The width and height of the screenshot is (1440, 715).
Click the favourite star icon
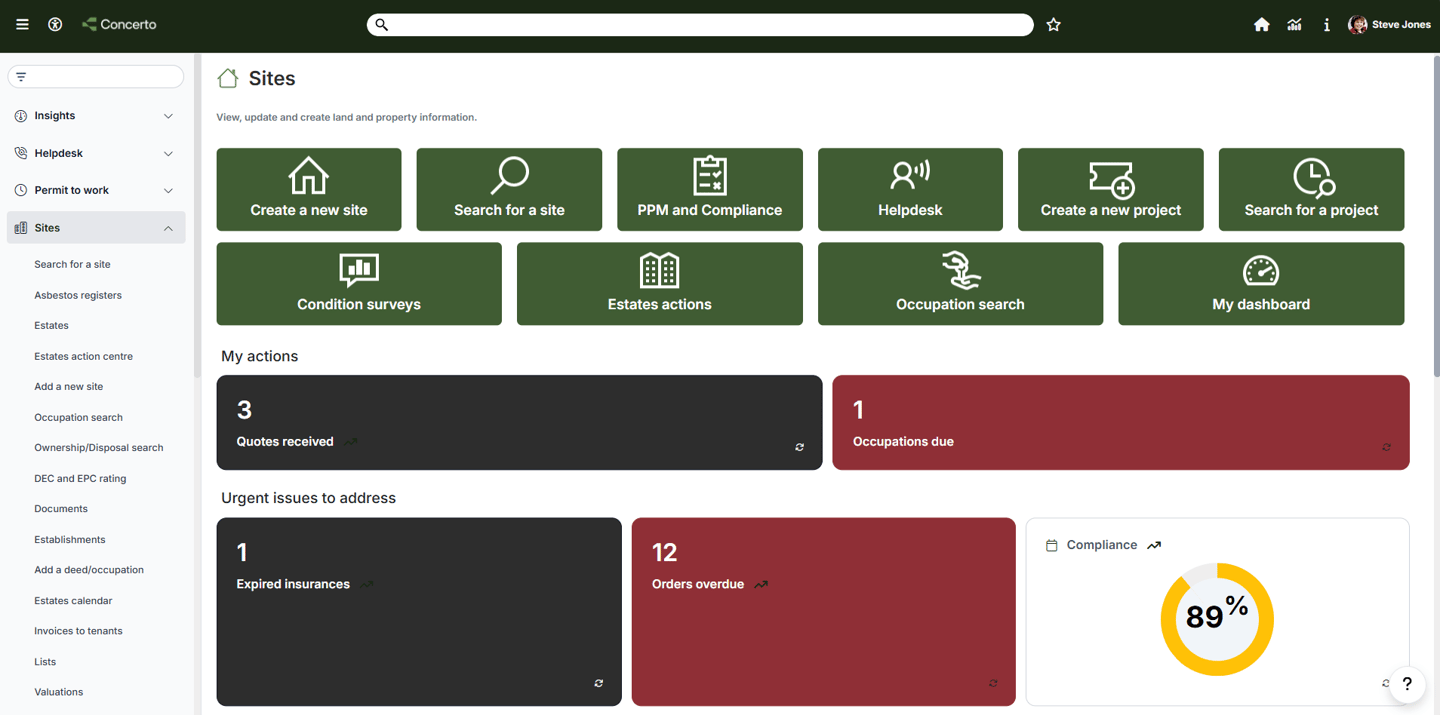click(x=1053, y=25)
